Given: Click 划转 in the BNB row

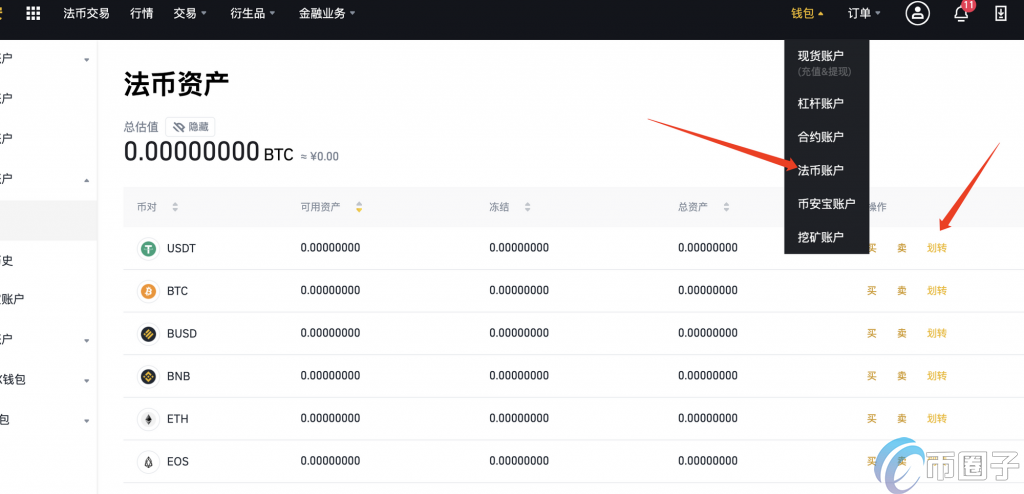Looking at the screenshot, I should 936,376.
